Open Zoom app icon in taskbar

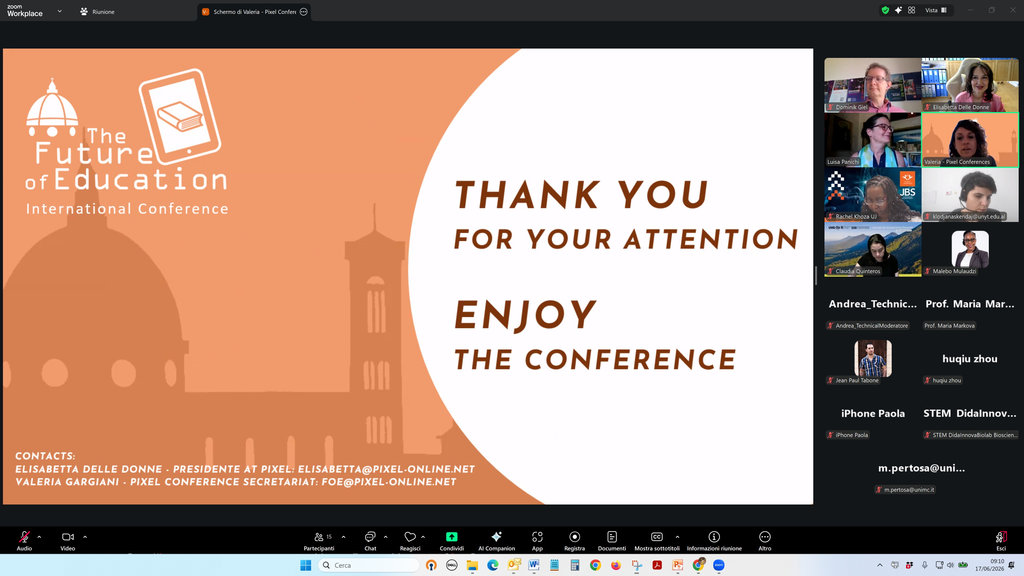tap(718, 565)
